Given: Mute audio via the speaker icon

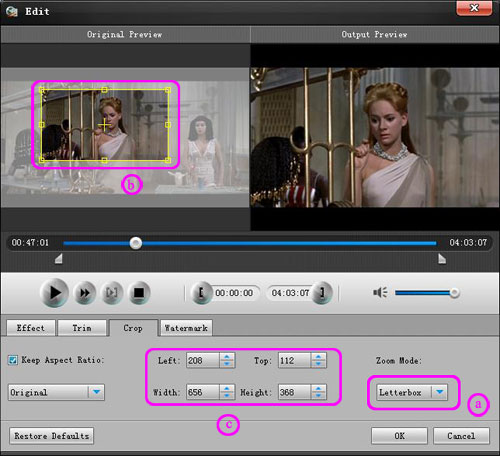Looking at the screenshot, I should 380,292.
